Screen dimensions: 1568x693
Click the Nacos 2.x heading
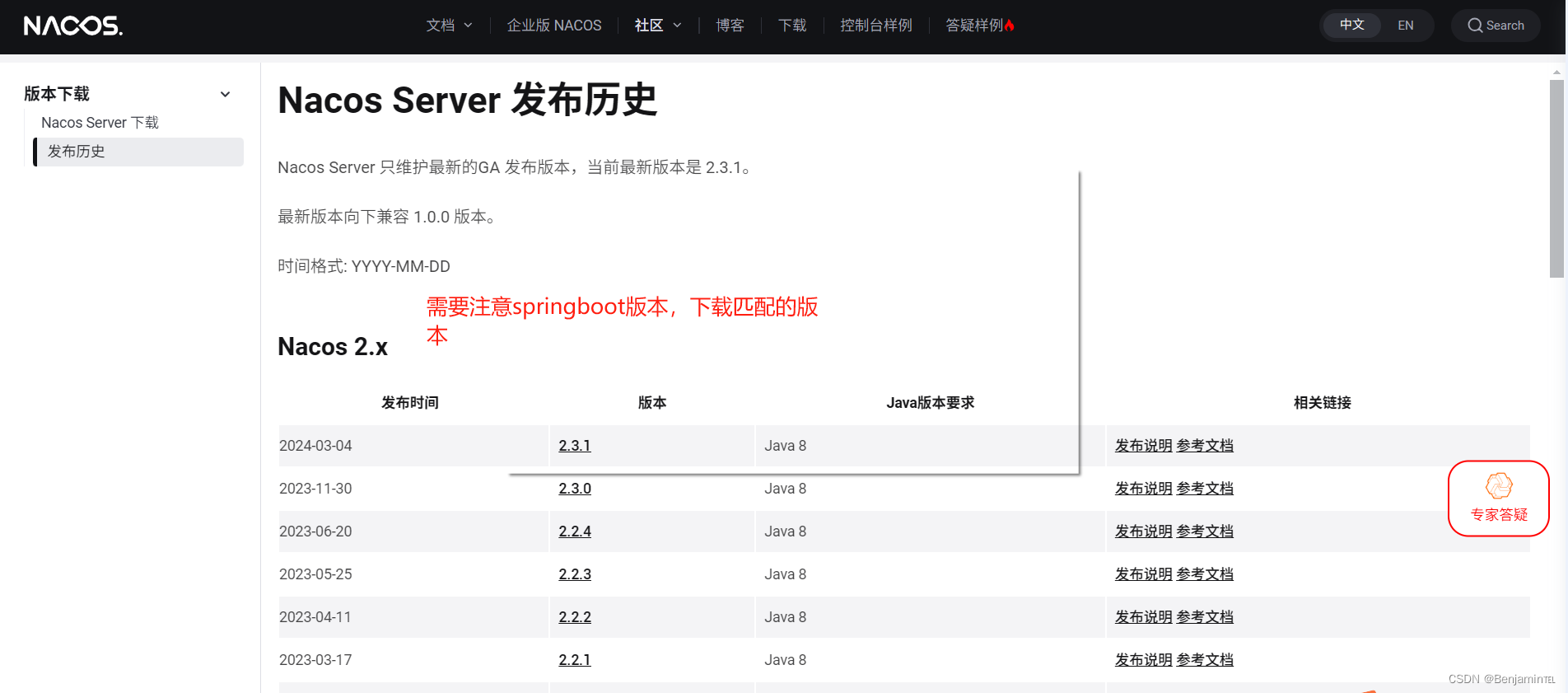(x=333, y=347)
